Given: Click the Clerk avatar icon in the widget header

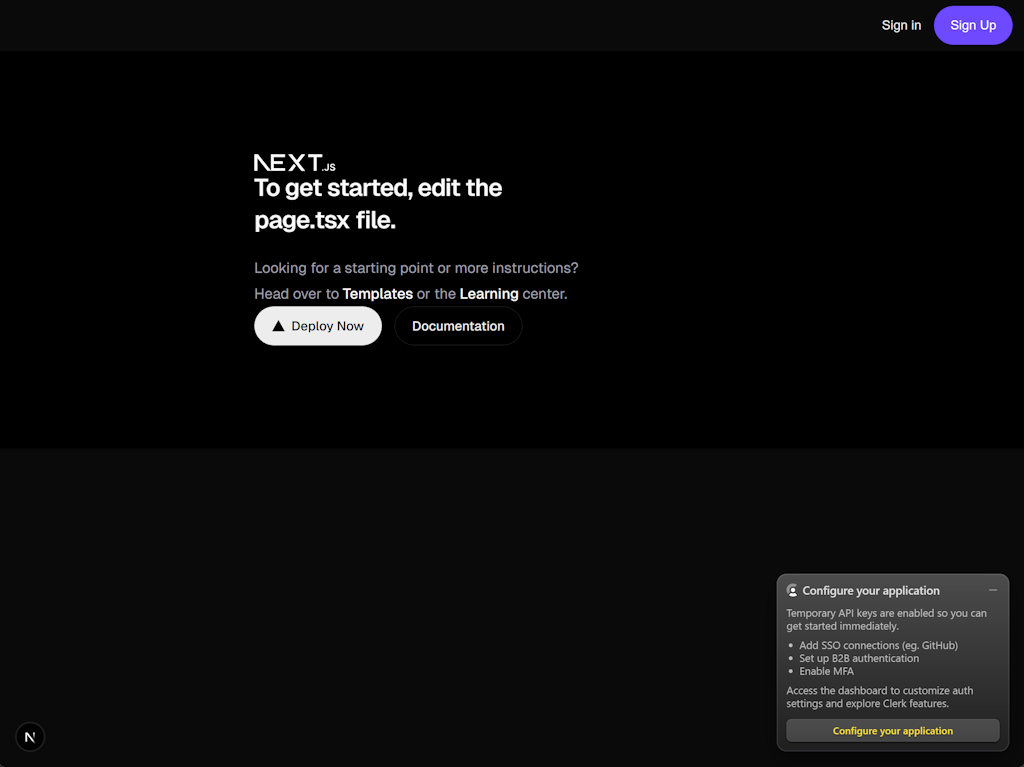Looking at the screenshot, I should [x=793, y=590].
